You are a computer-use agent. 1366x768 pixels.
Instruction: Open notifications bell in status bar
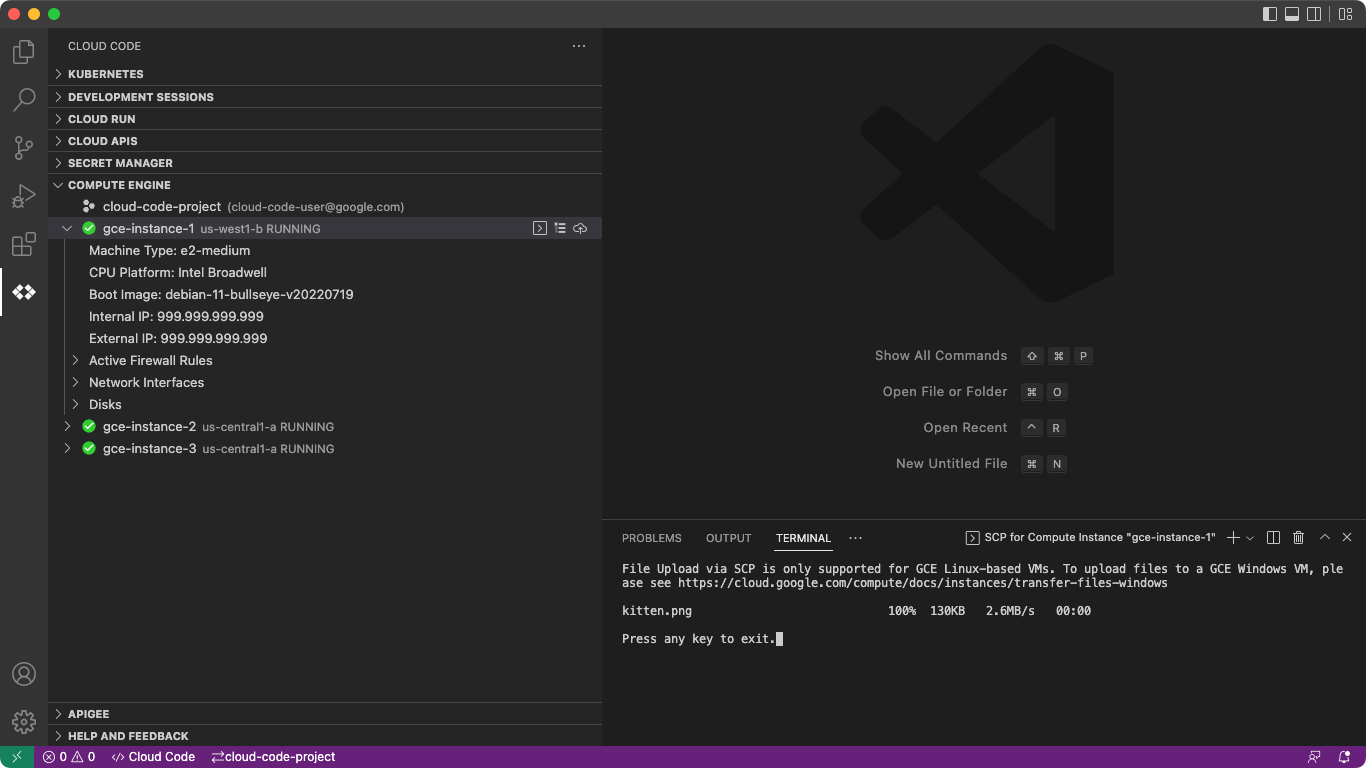(1345, 757)
